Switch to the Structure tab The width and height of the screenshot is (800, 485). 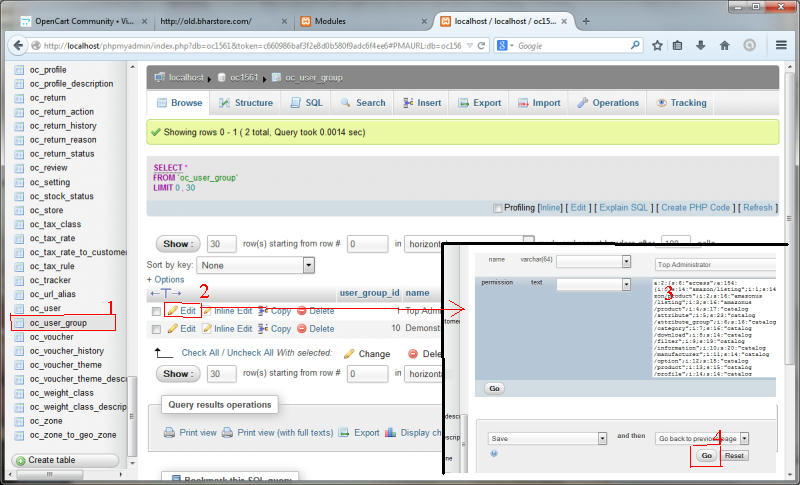(246, 103)
